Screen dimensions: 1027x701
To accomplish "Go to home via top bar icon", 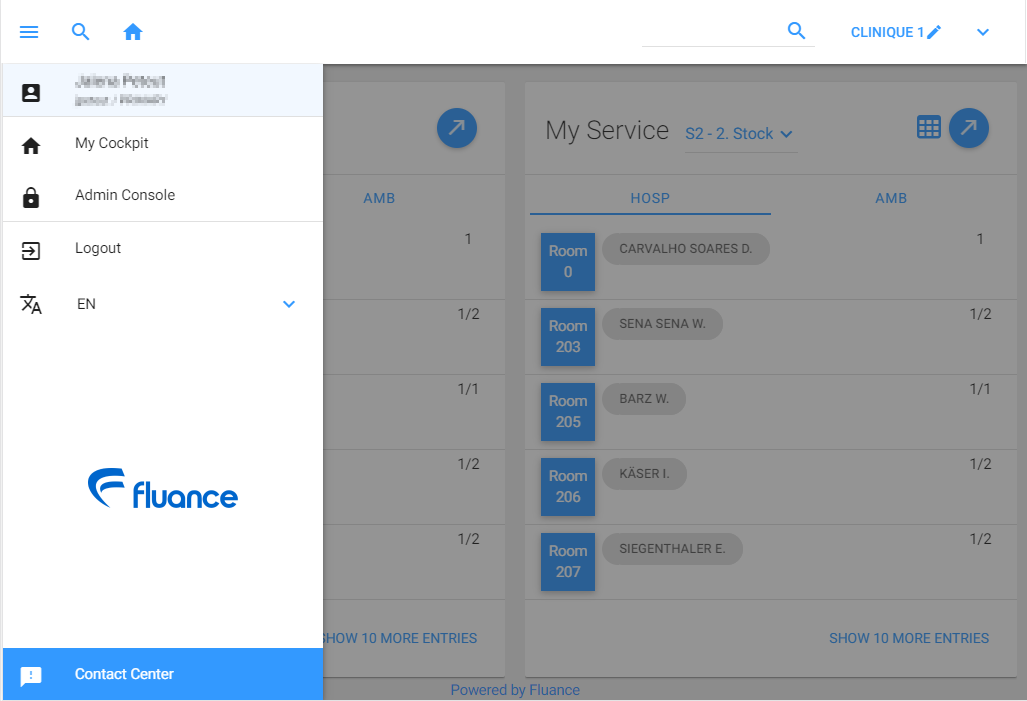I will click(x=133, y=32).
